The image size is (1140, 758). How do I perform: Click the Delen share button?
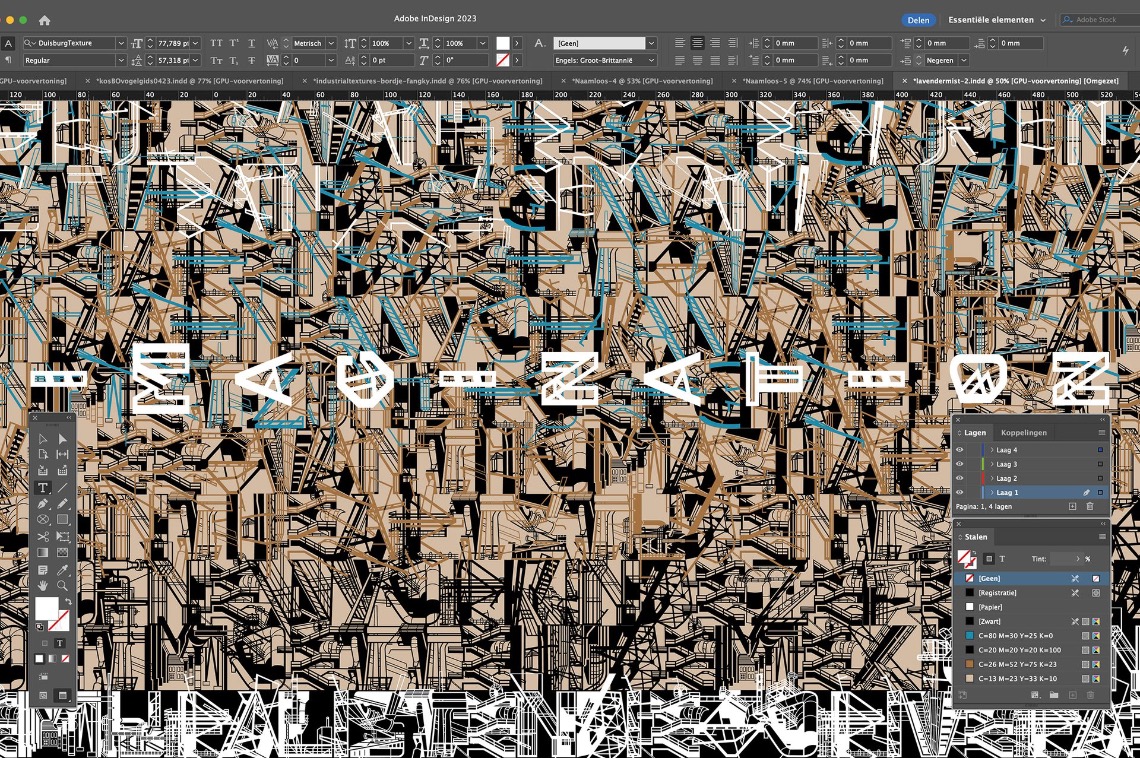918,20
